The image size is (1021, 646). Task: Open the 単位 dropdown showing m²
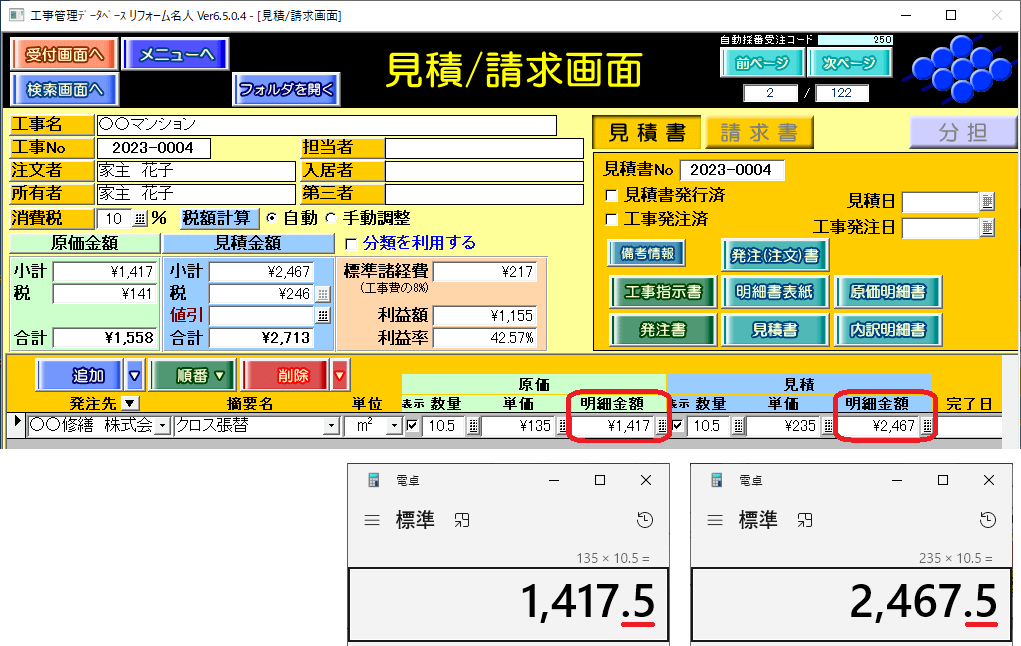393,427
